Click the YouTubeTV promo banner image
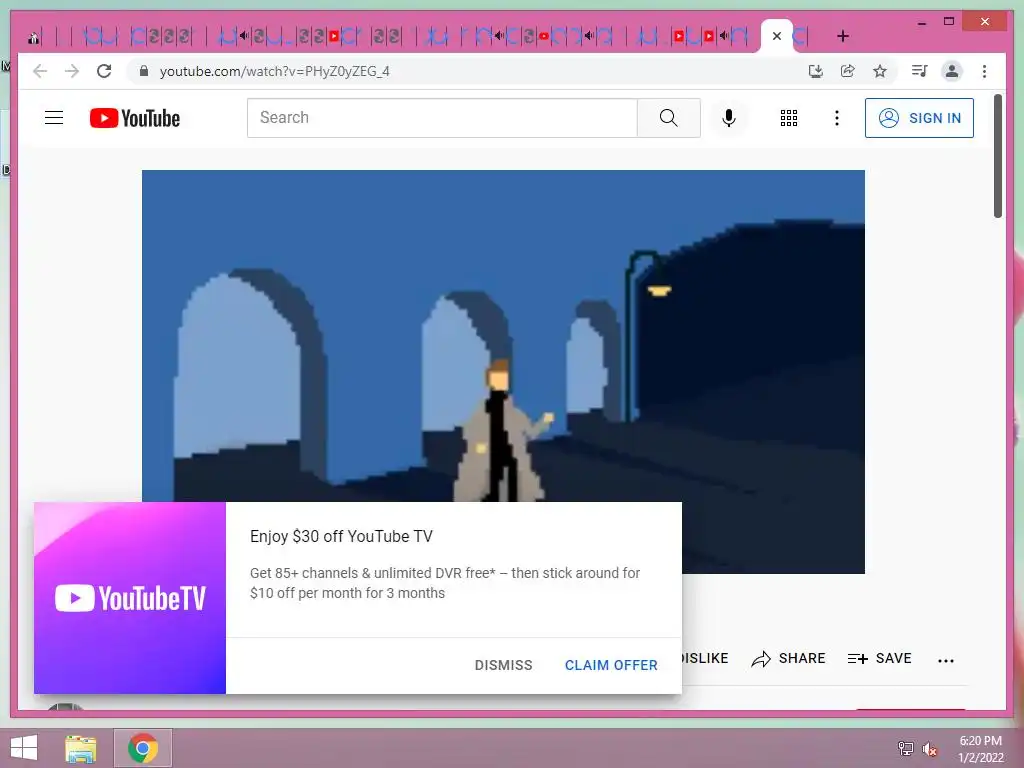This screenshot has height=768, width=1024. tap(130, 598)
